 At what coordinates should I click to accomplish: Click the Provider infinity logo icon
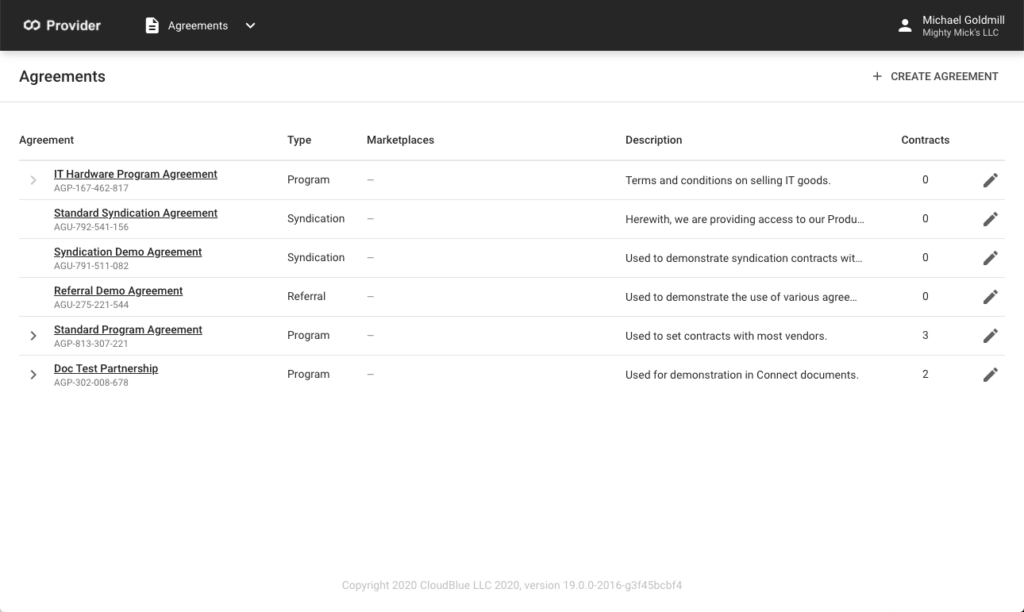point(31,25)
